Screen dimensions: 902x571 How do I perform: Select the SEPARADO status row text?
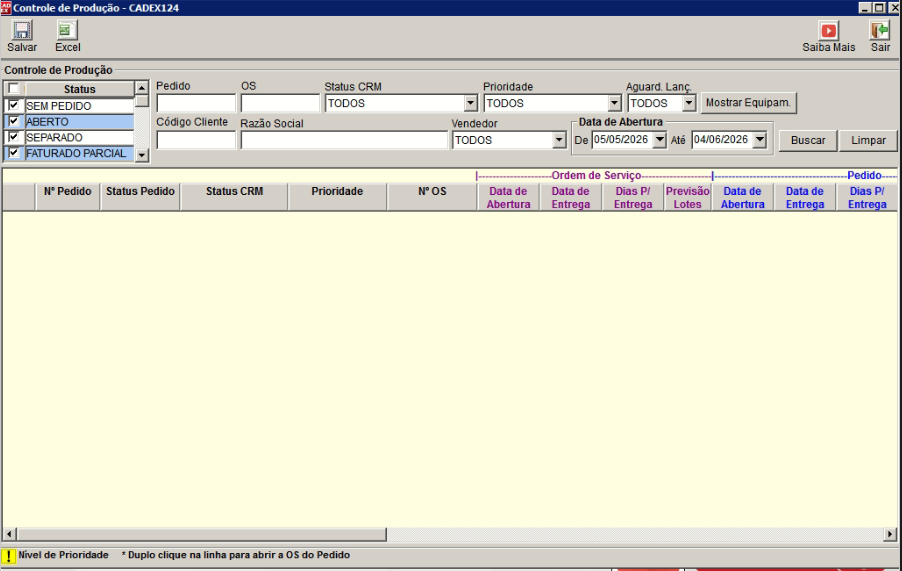pyautogui.click(x=54, y=137)
